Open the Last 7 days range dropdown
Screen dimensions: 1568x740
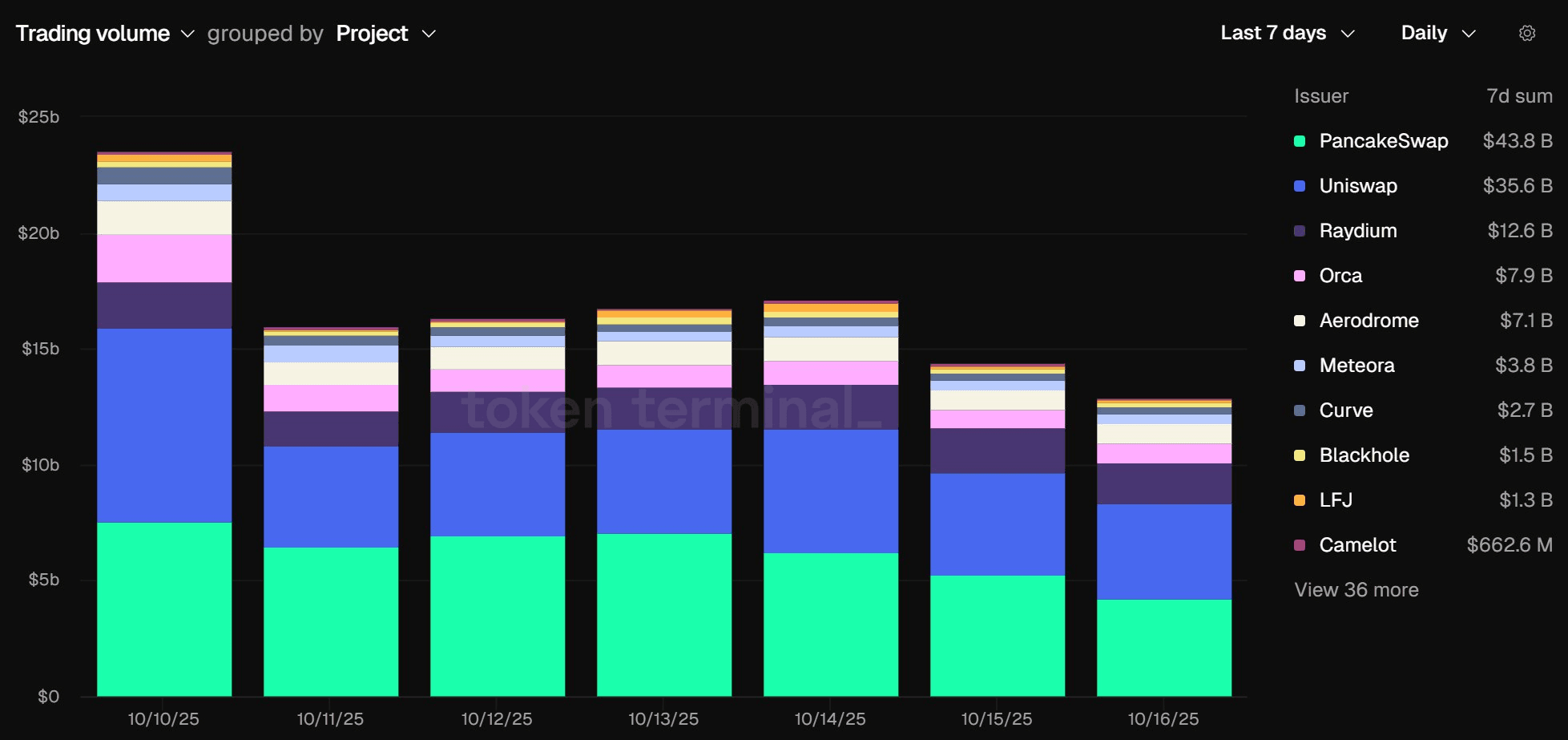[x=1287, y=34]
